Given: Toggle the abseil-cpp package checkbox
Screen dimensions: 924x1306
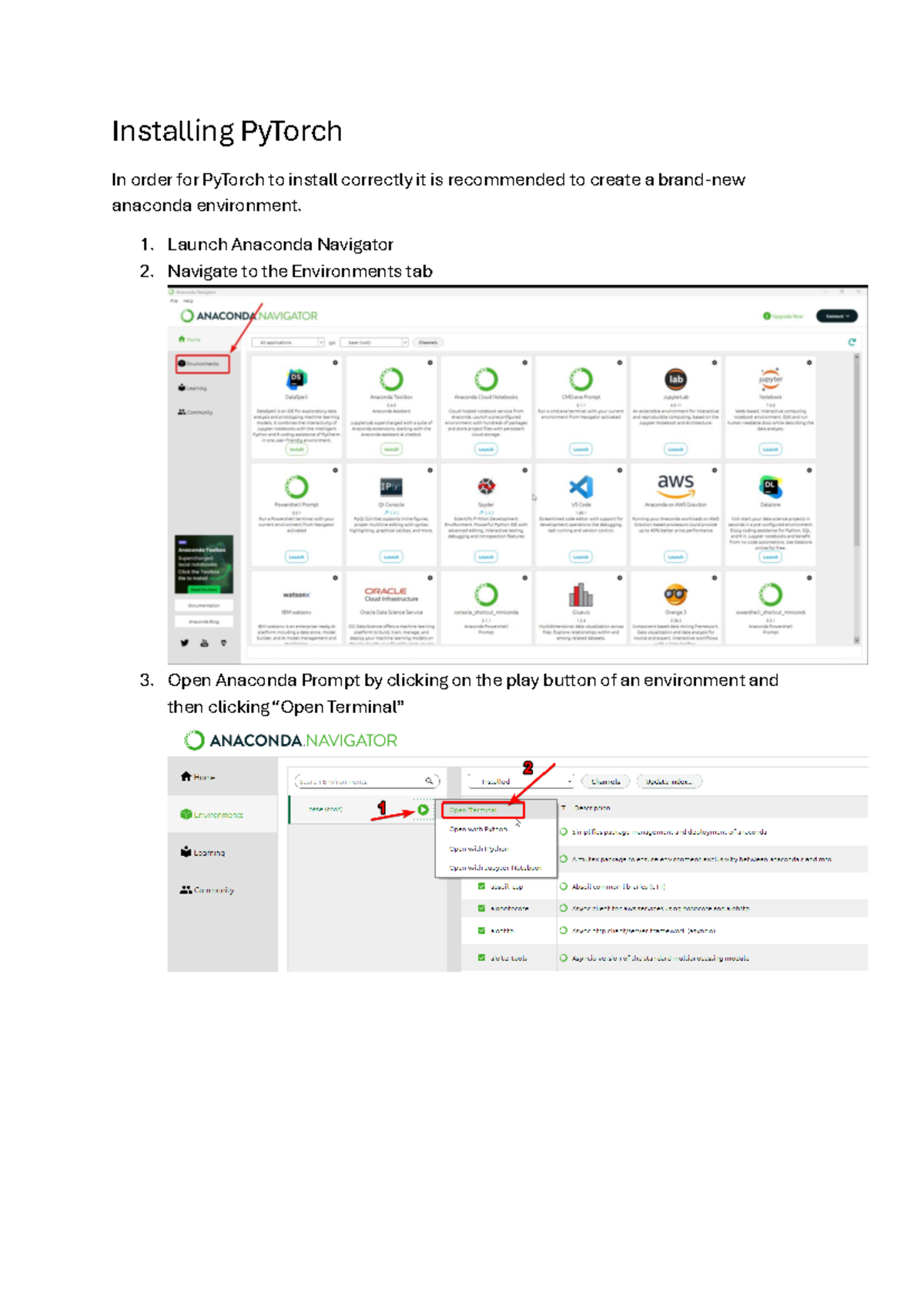Looking at the screenshot, I should coord(482,886).
